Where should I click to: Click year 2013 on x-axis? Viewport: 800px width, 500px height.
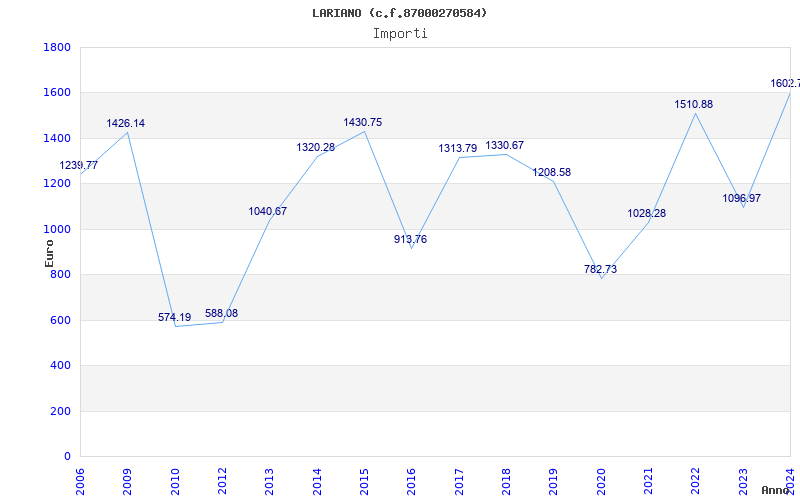[269, 482]
